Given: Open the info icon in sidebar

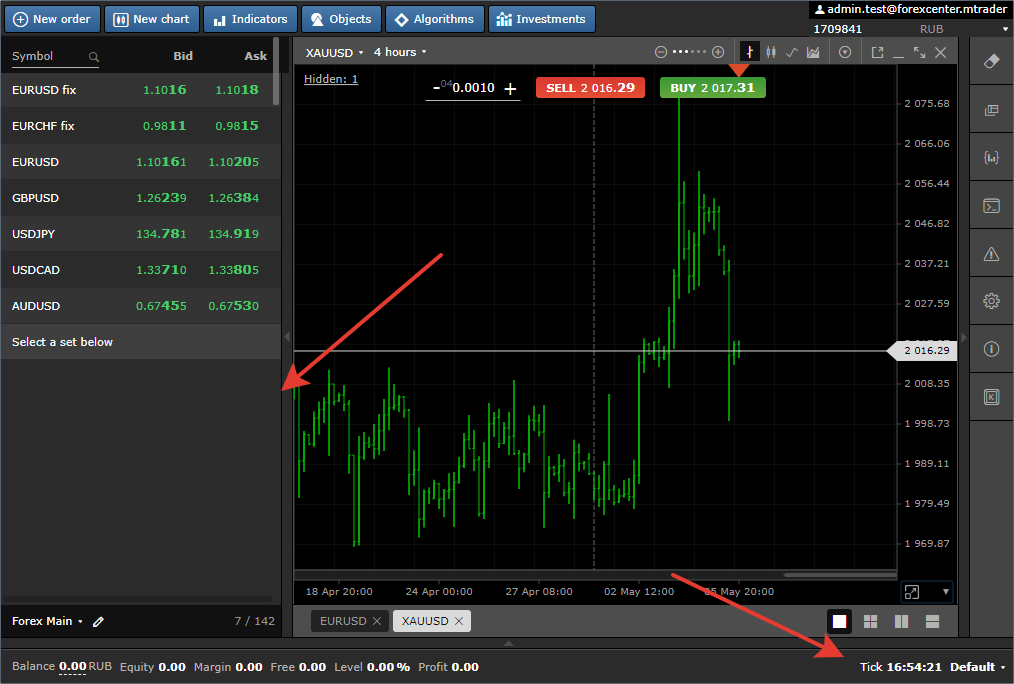Looking at the screenshot, I should point(991,349).
